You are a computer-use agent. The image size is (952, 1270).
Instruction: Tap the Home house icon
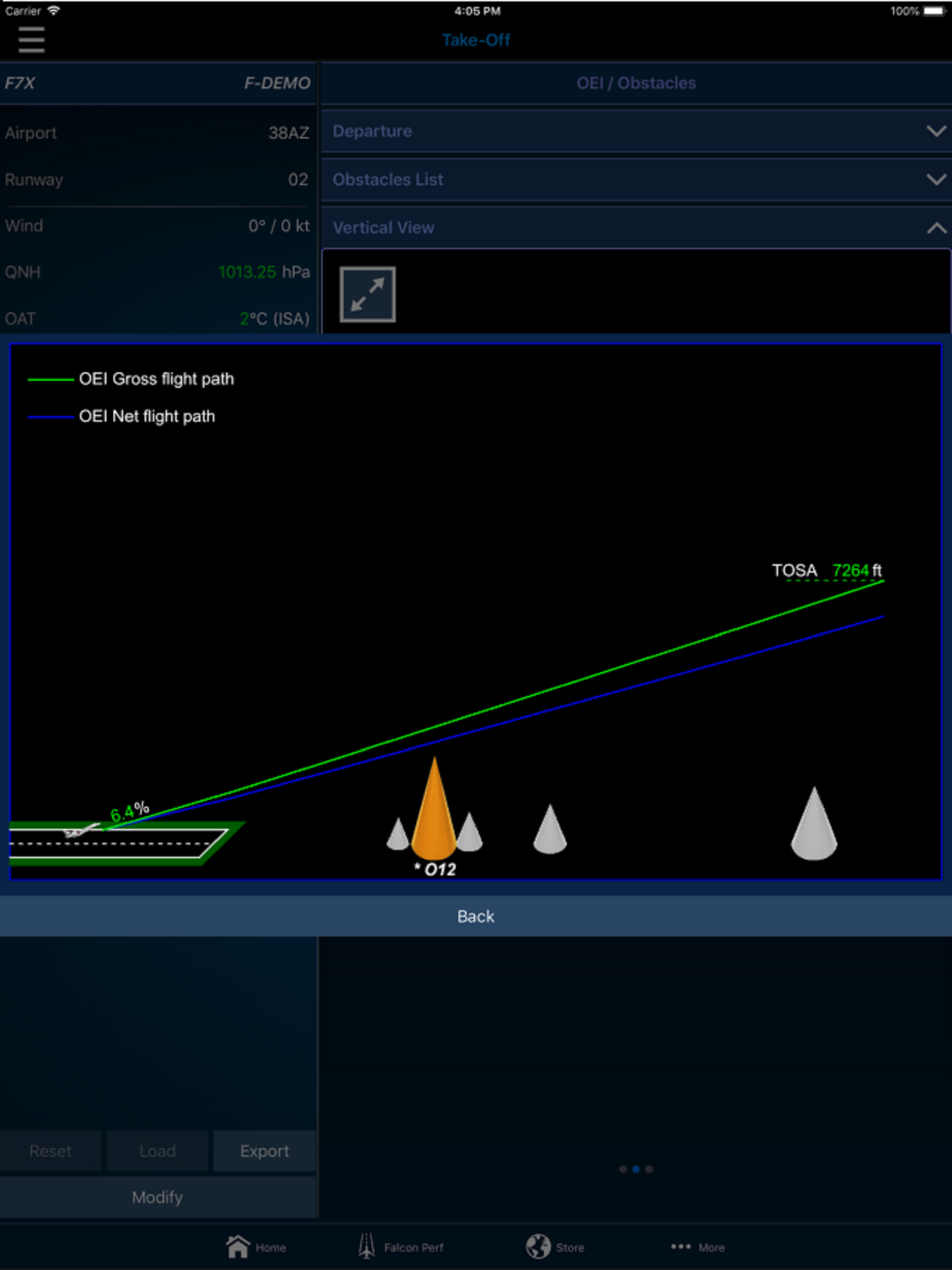pos(238,1246)
